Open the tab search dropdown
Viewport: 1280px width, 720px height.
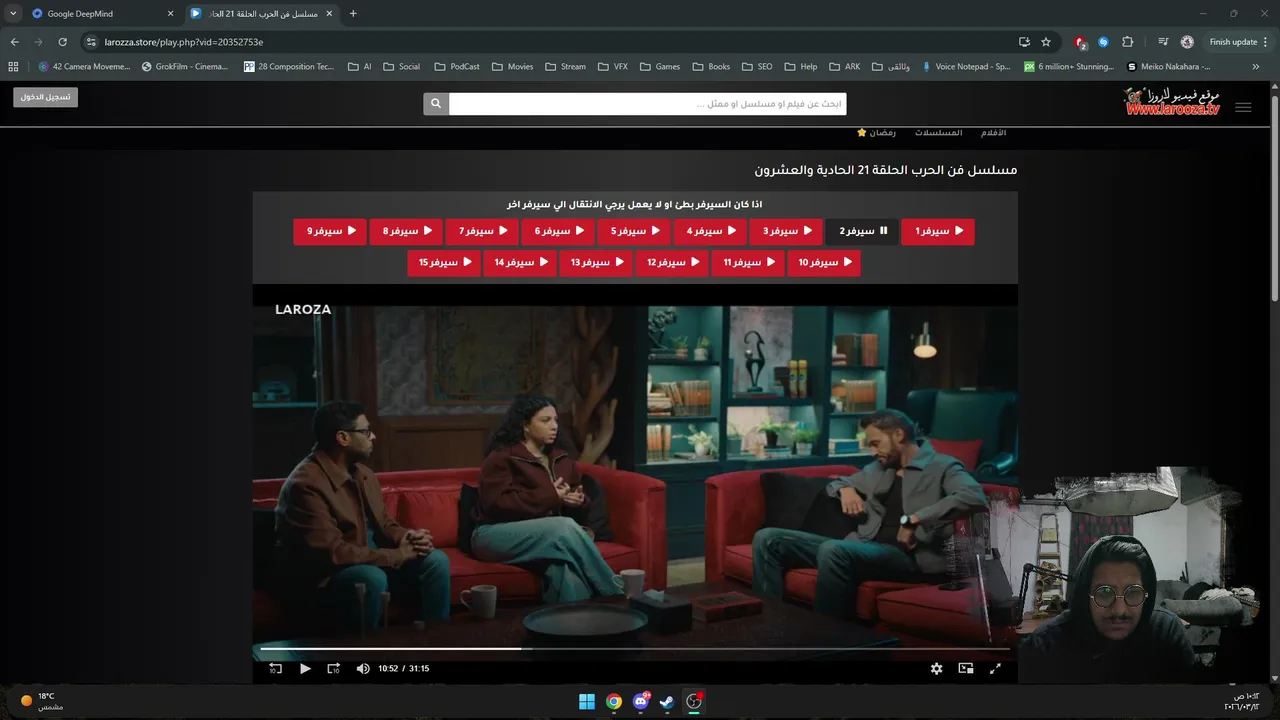click(x=13, y=14)
